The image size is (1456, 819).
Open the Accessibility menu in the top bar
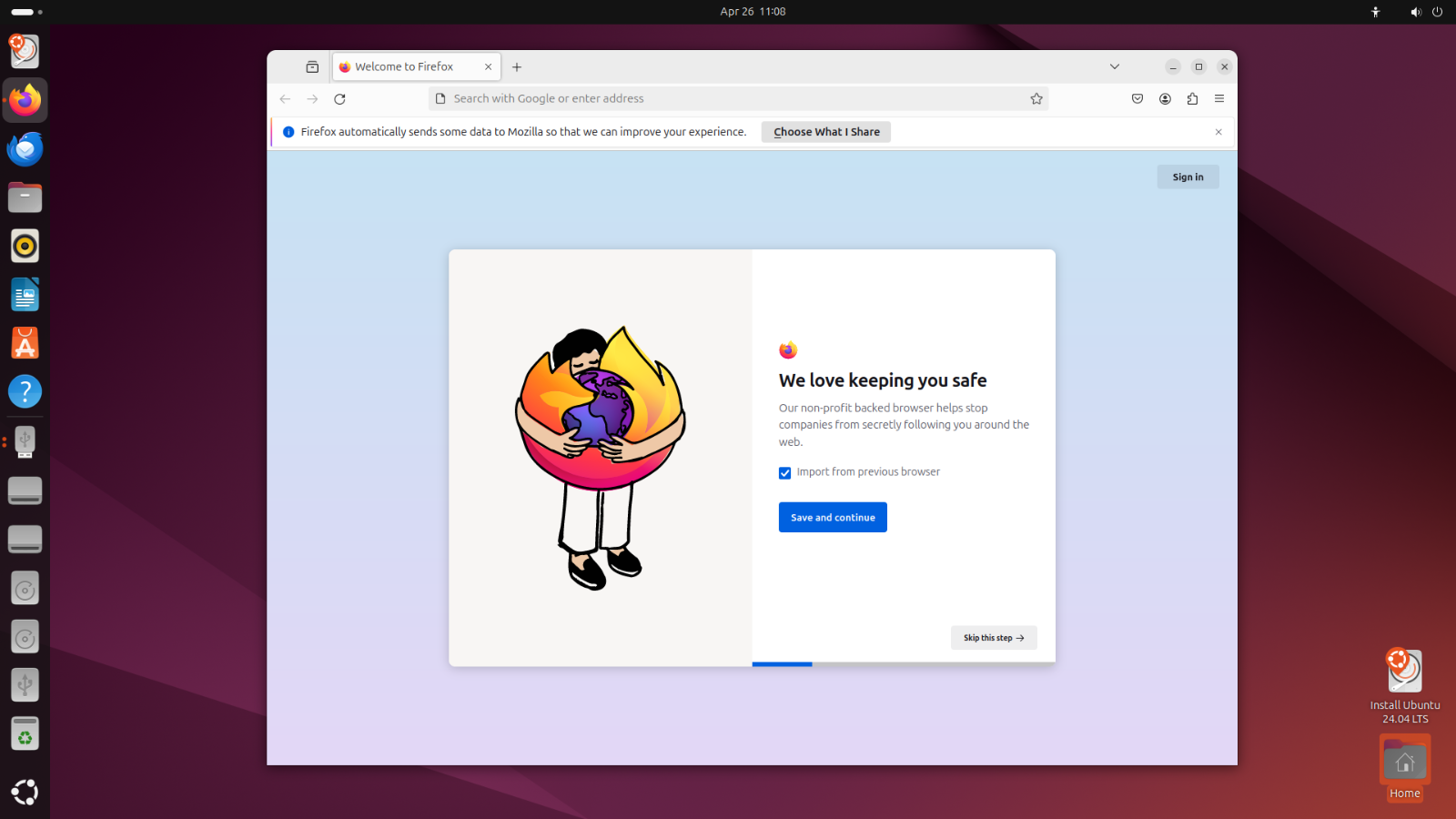tap(1376, 12)
